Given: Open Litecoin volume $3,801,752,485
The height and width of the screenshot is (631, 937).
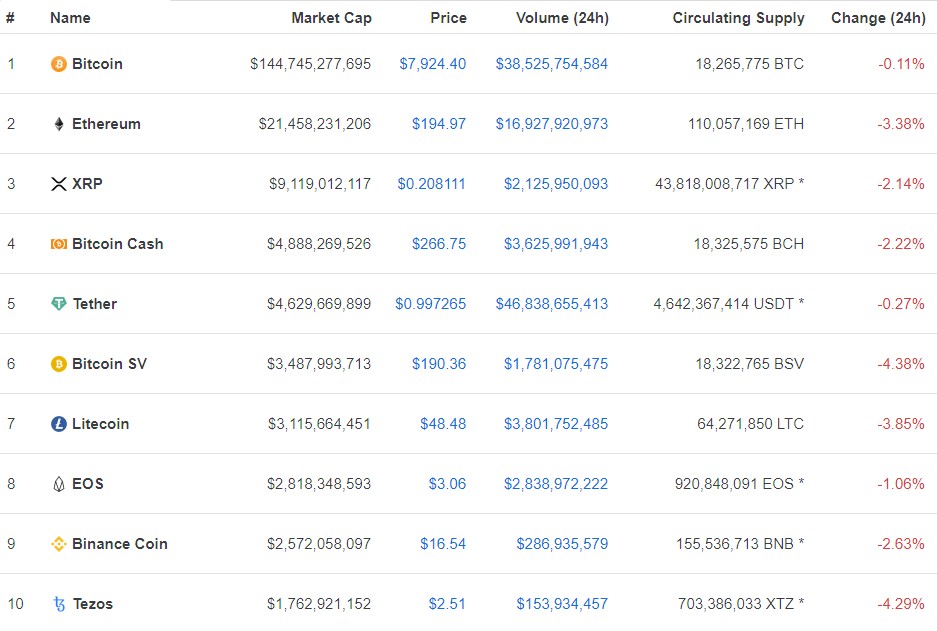Looking at the screenshot, I should coord(556,424).
